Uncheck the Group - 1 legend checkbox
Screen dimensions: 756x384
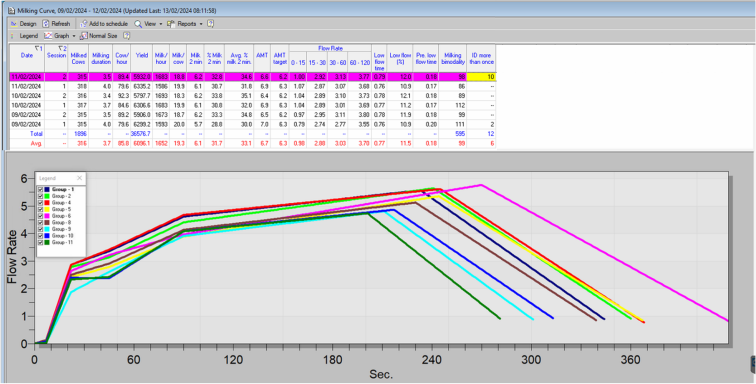pyautogui.click(x=40, y=190)
